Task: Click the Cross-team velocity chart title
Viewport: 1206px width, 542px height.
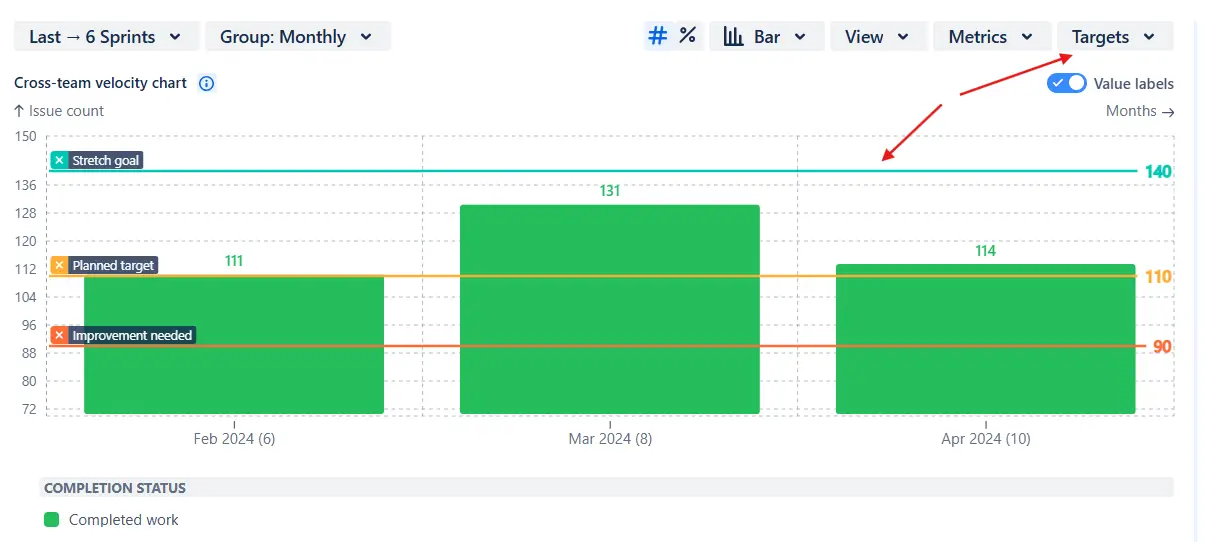Action: tap(100, 83)
